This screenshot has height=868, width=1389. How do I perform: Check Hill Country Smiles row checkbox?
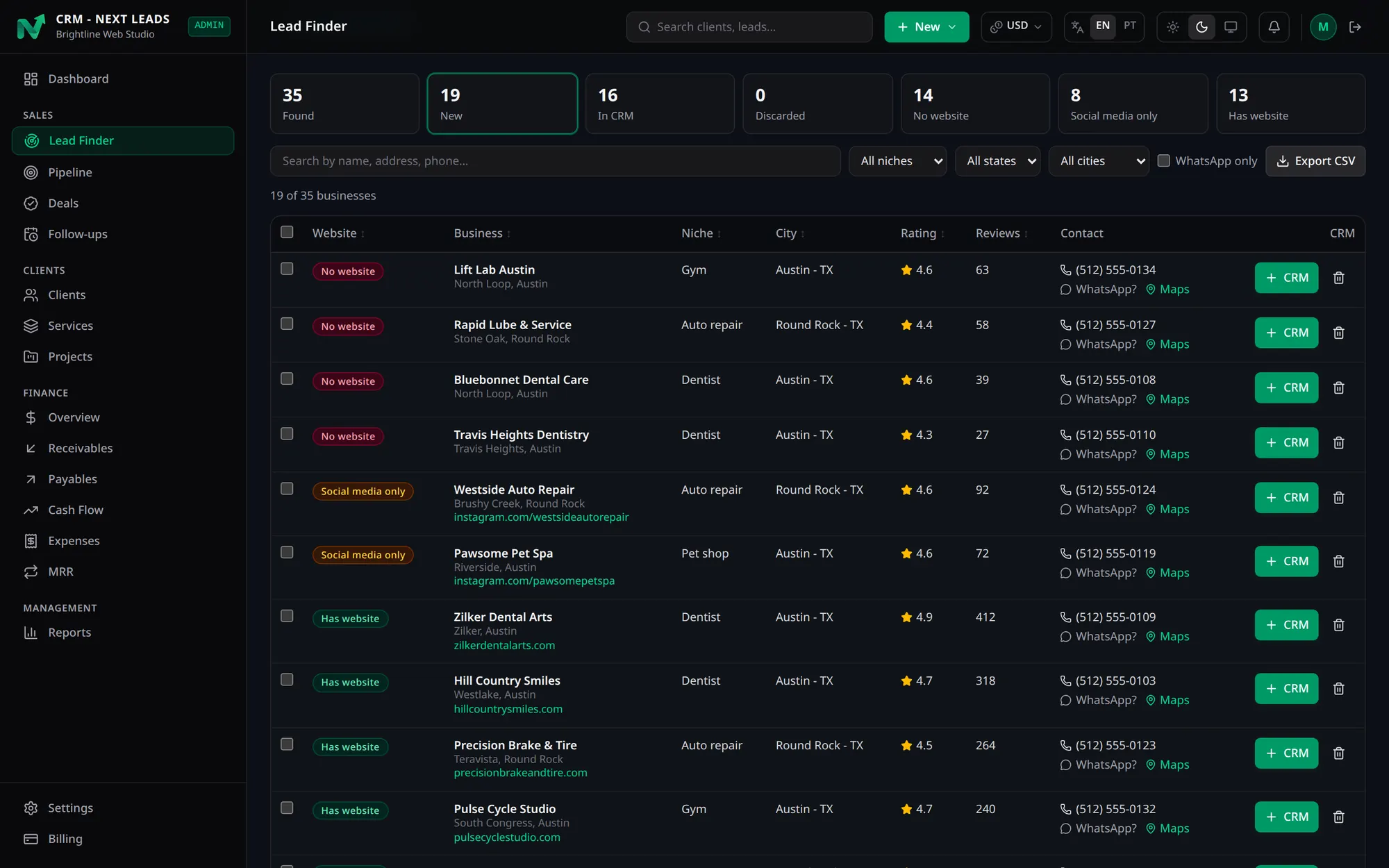point(287,679)
